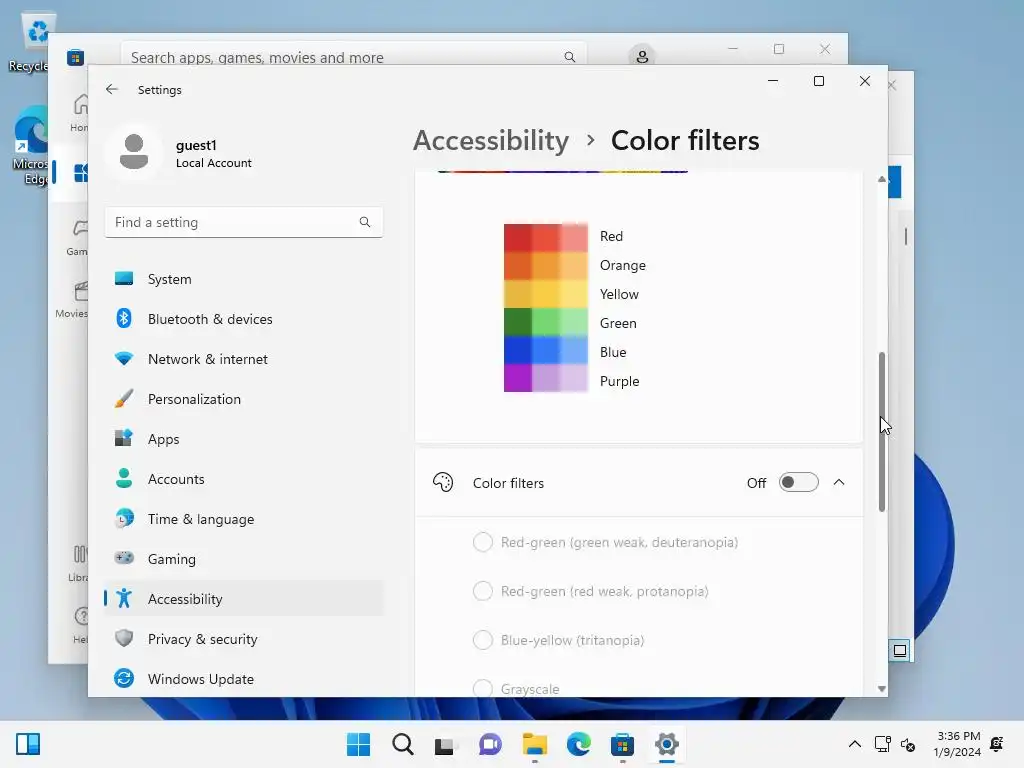Click in the Find a setting field
This screenshot has height=768, width=1024.
[244, 222]
